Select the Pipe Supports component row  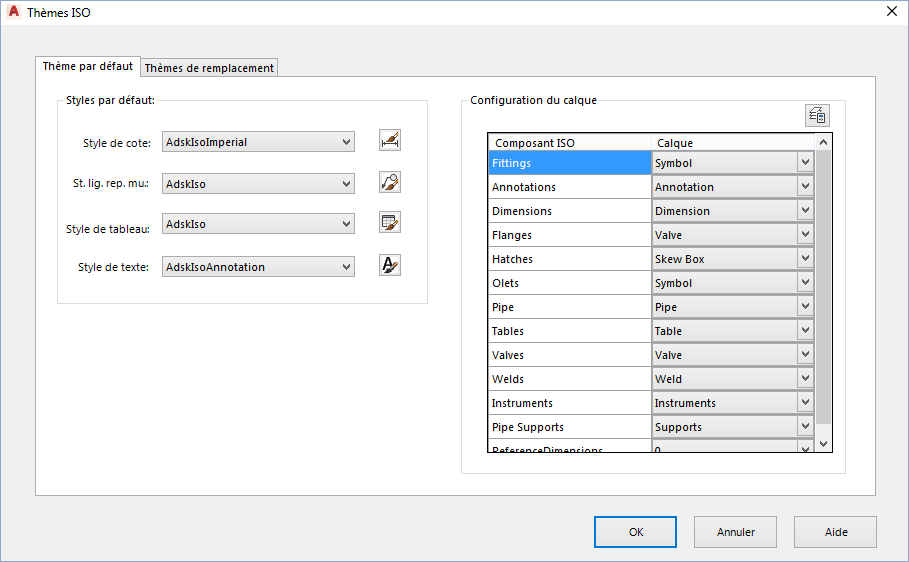pos(569,427)
